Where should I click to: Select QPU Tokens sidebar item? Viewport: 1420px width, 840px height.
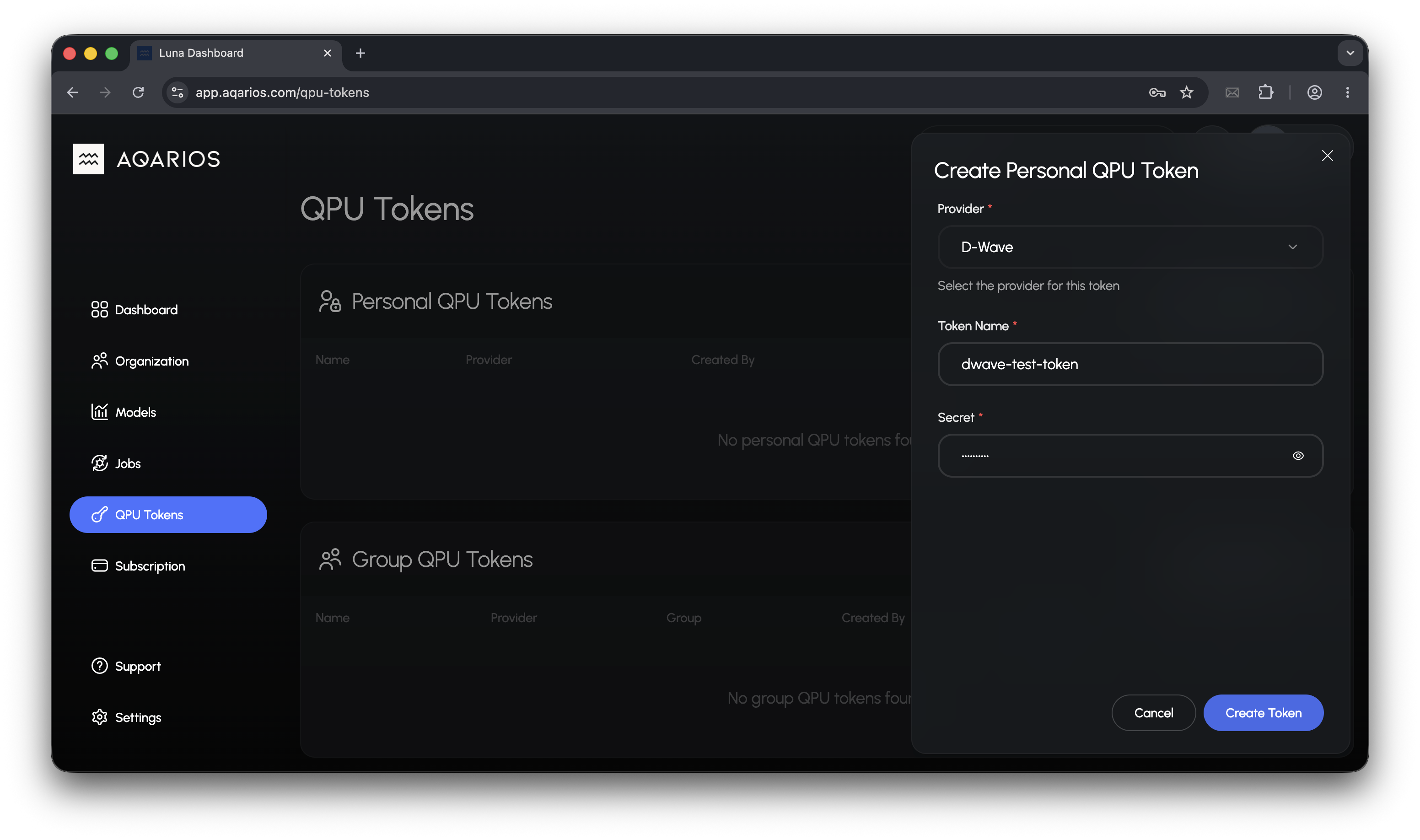pos(168,515)
